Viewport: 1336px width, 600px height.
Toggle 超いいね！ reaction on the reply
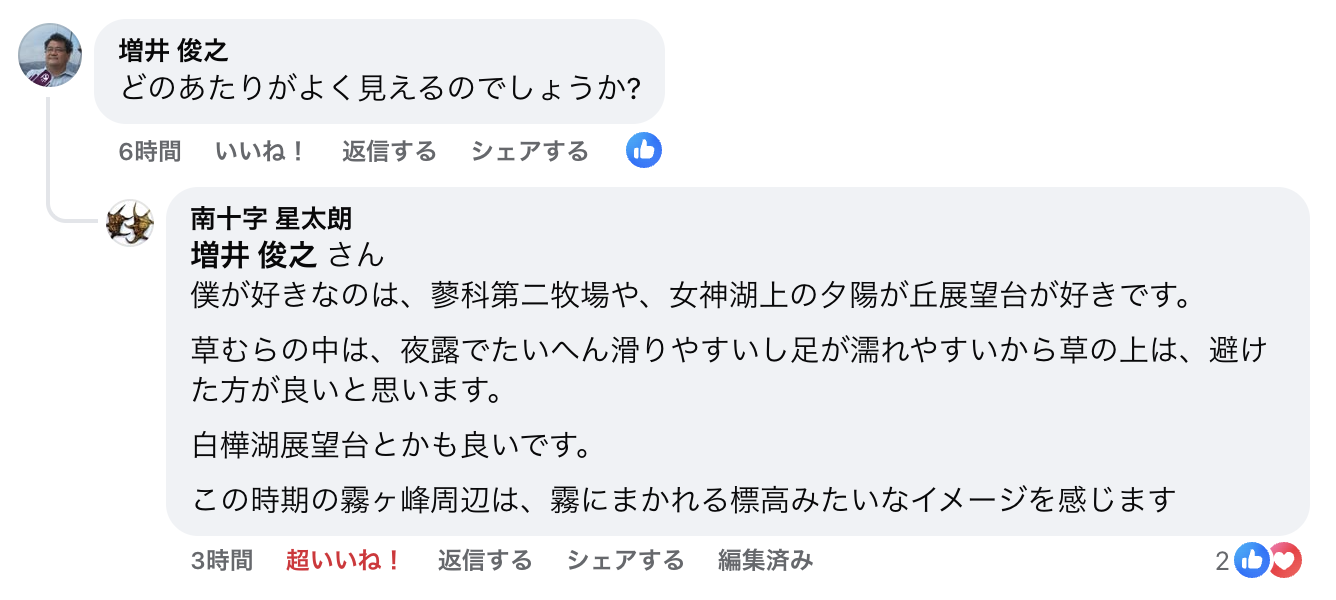[x=343, y=561]
